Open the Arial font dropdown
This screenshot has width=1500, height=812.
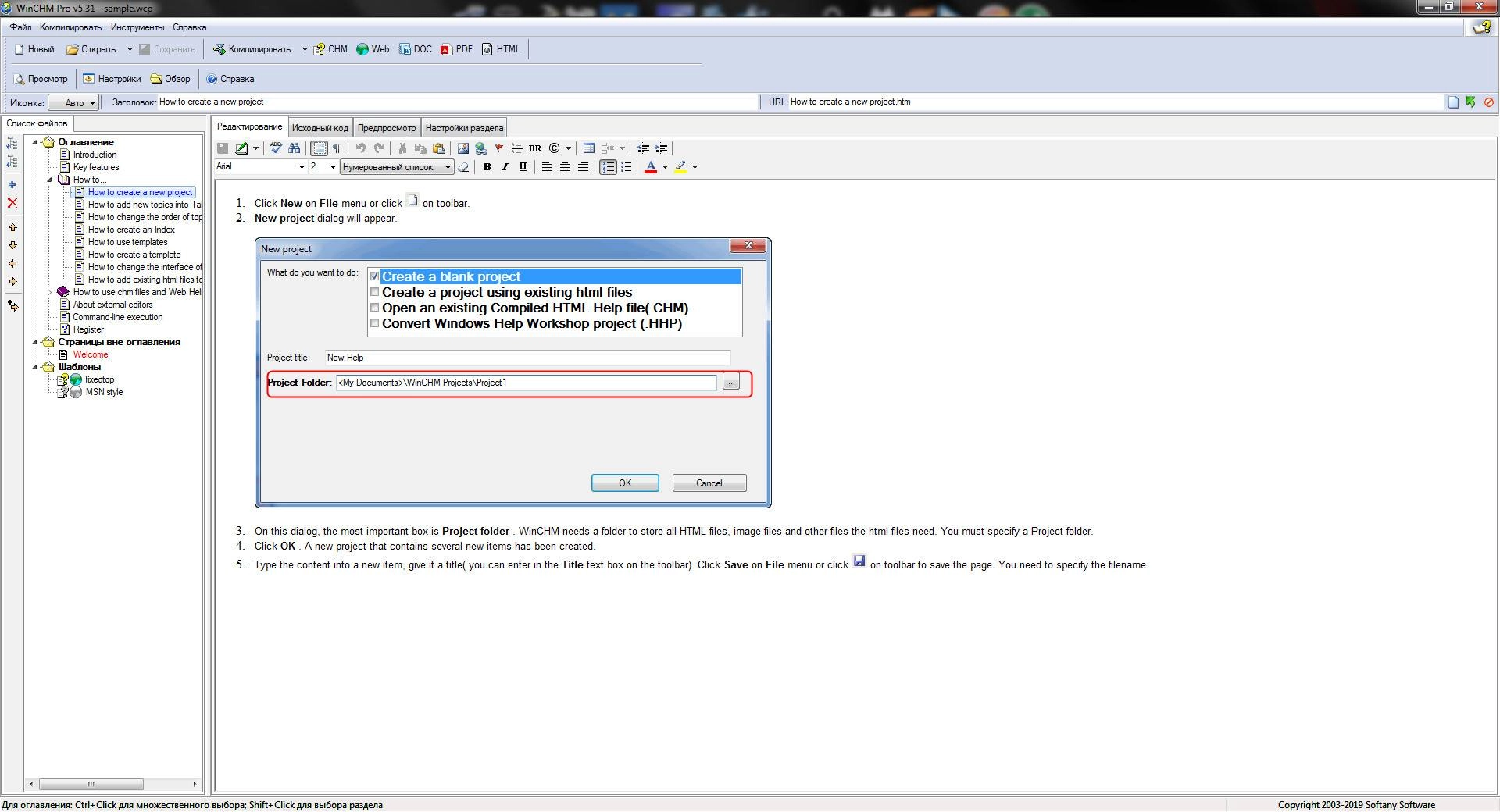pyautogui.click(x=302, y=166)
